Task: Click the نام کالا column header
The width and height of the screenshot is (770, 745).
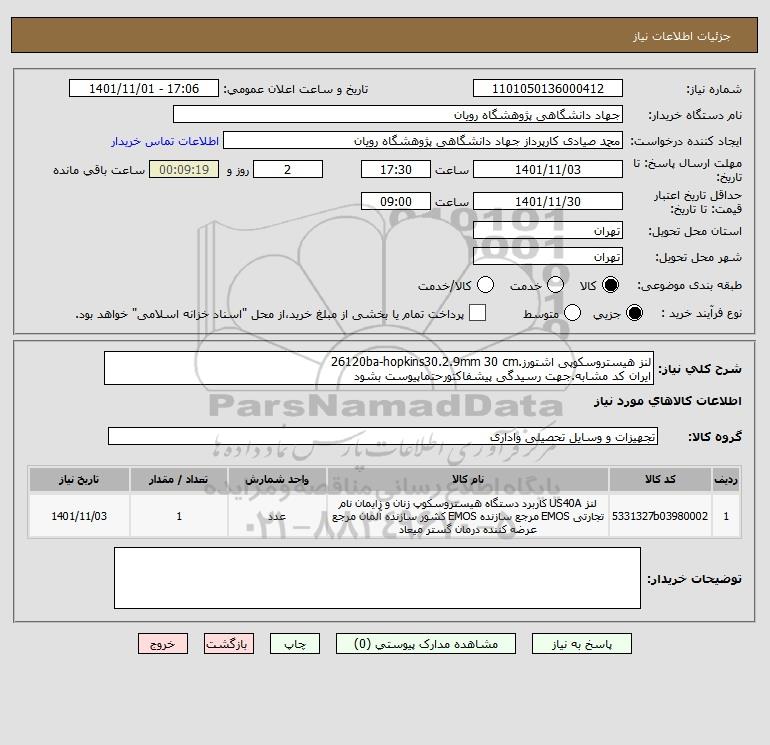Action: 468,479
